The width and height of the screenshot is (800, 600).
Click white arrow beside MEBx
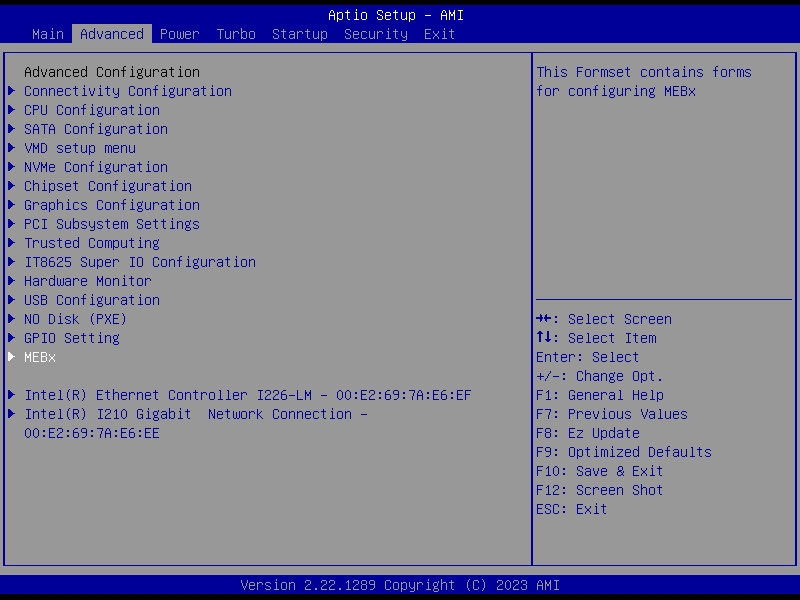click(12, 357)
